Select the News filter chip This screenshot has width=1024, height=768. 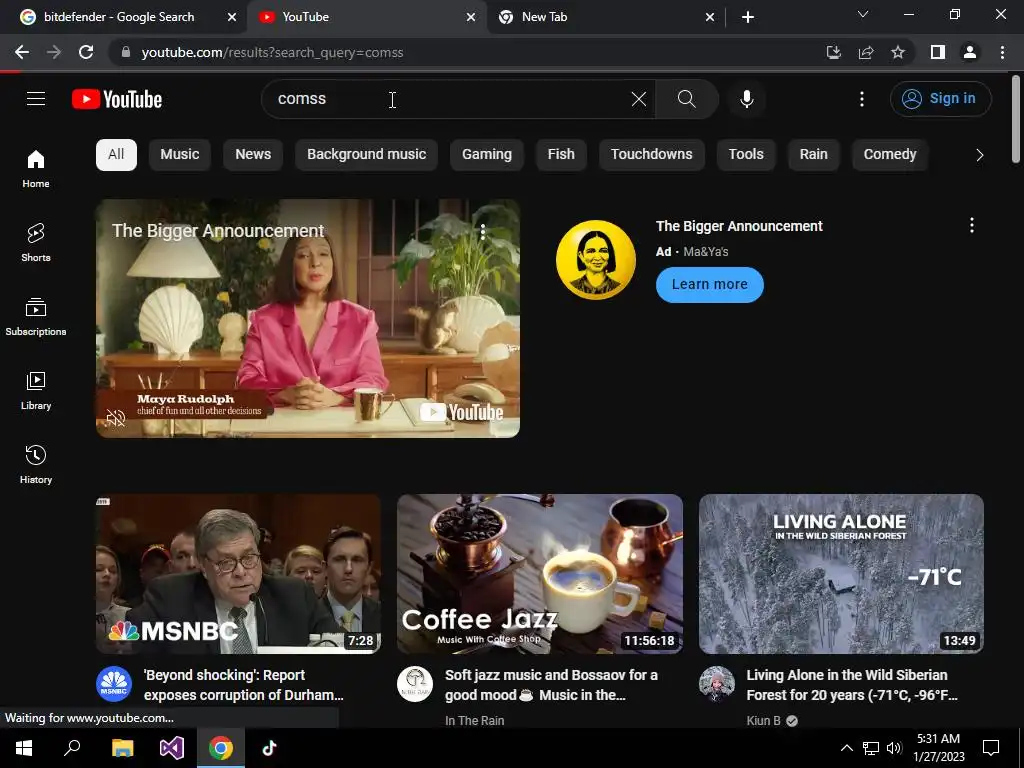253,155
